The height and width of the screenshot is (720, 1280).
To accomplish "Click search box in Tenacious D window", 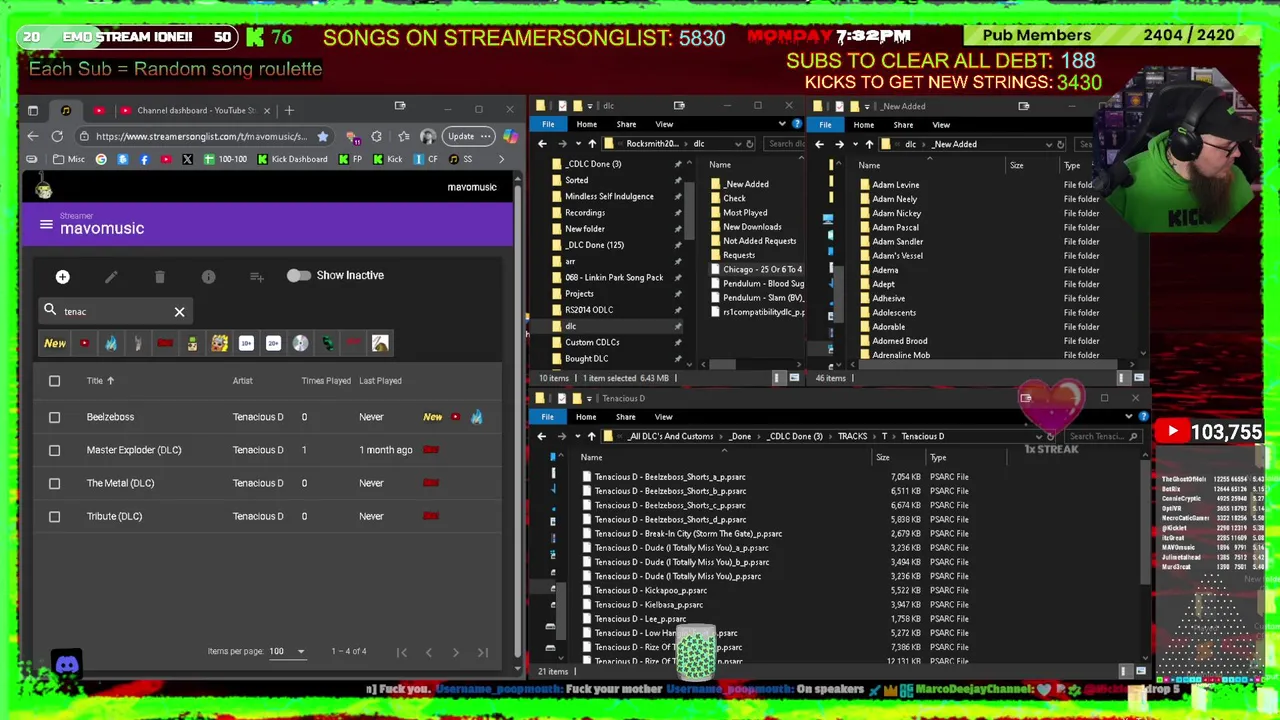I will pyautogui.click(x=1103, y=436).
